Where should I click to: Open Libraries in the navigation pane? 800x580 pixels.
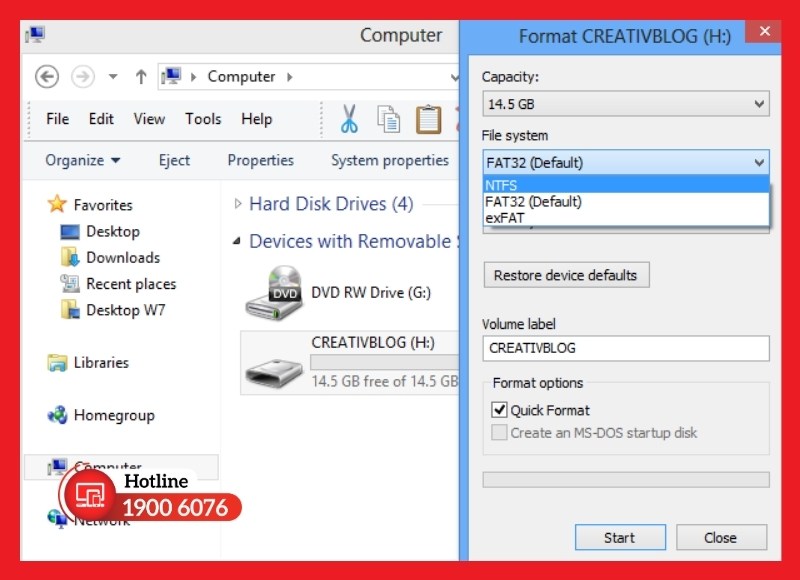(101, 363)
